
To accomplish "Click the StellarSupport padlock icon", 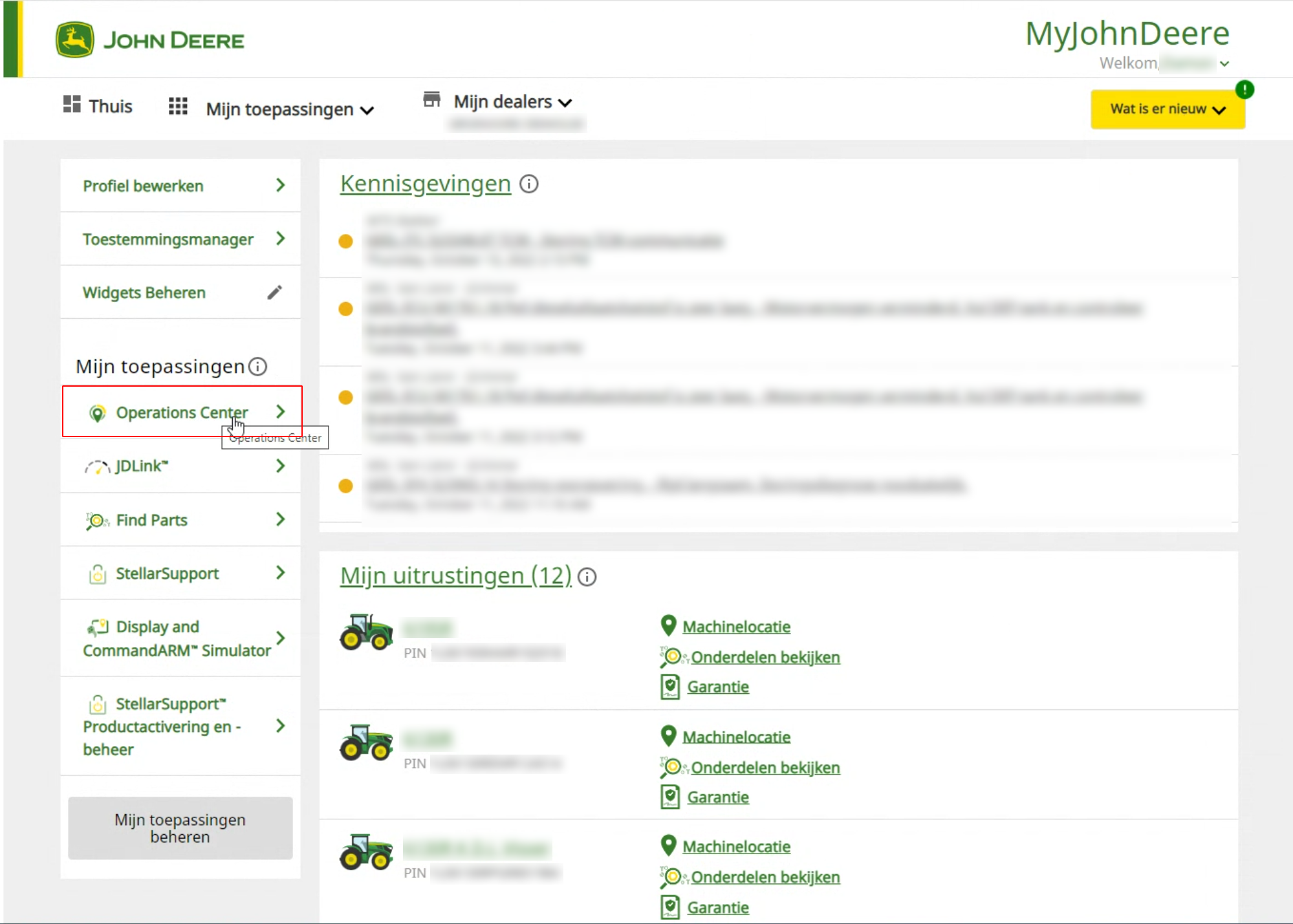I will 98,574.
